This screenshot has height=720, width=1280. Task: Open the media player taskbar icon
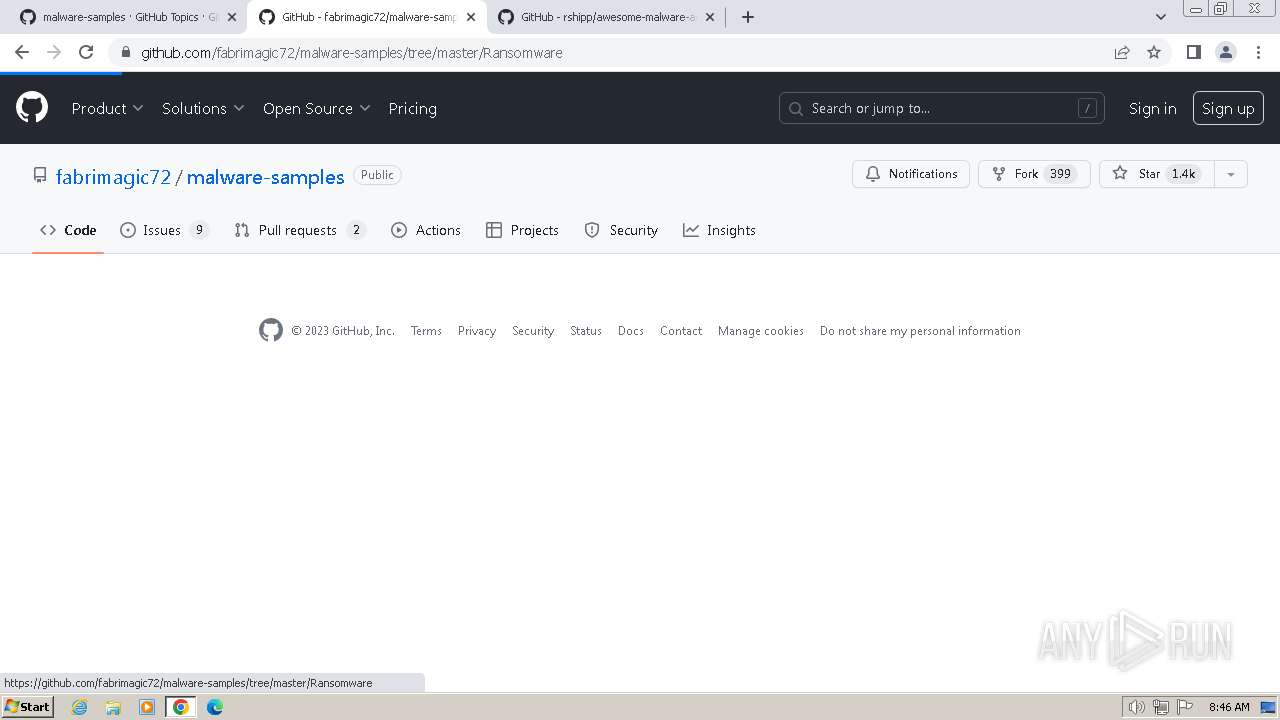pos(147,707)
